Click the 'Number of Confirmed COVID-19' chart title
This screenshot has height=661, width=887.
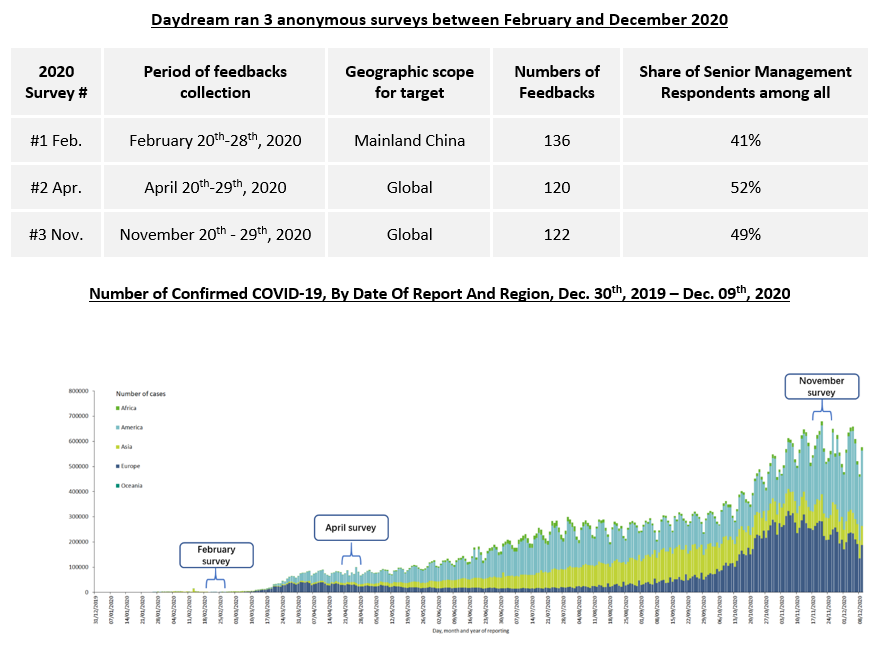coord(440,293)
